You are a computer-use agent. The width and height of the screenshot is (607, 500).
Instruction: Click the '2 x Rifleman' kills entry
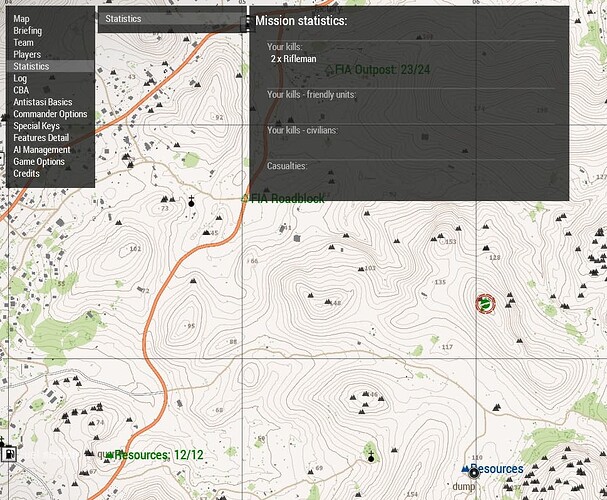point(293,59)
